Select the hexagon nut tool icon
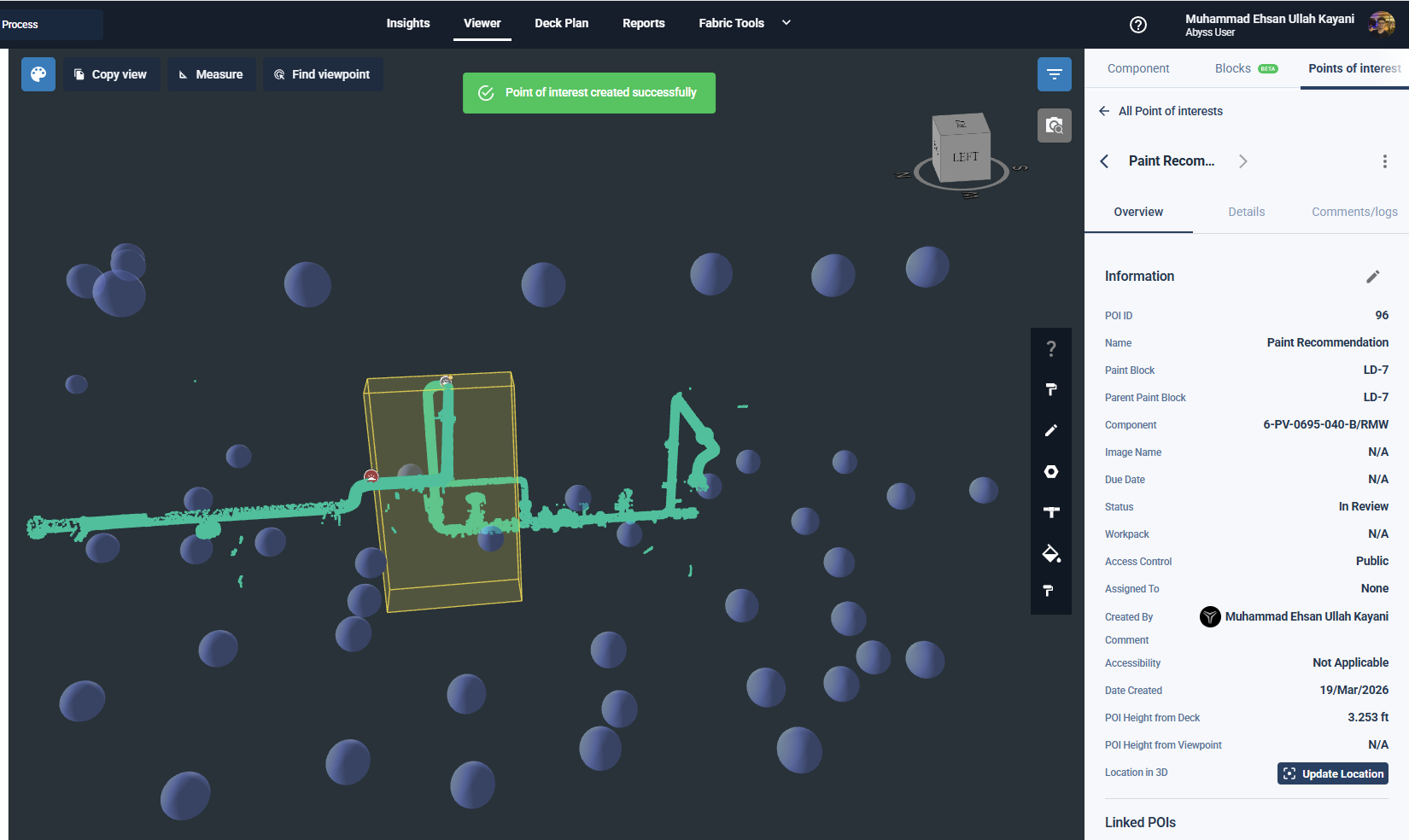The height and width of the screenshot is (840, 1409). pyautogui.click(x=1050, y=471)
